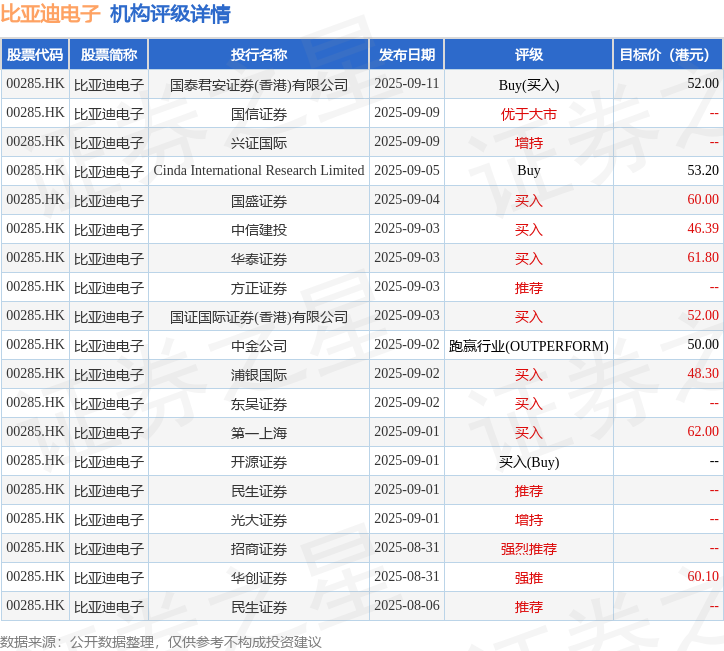The image size is (724, 651).
Task: Select the 强烈推荐 rating cell
Action: pos(529,549)
